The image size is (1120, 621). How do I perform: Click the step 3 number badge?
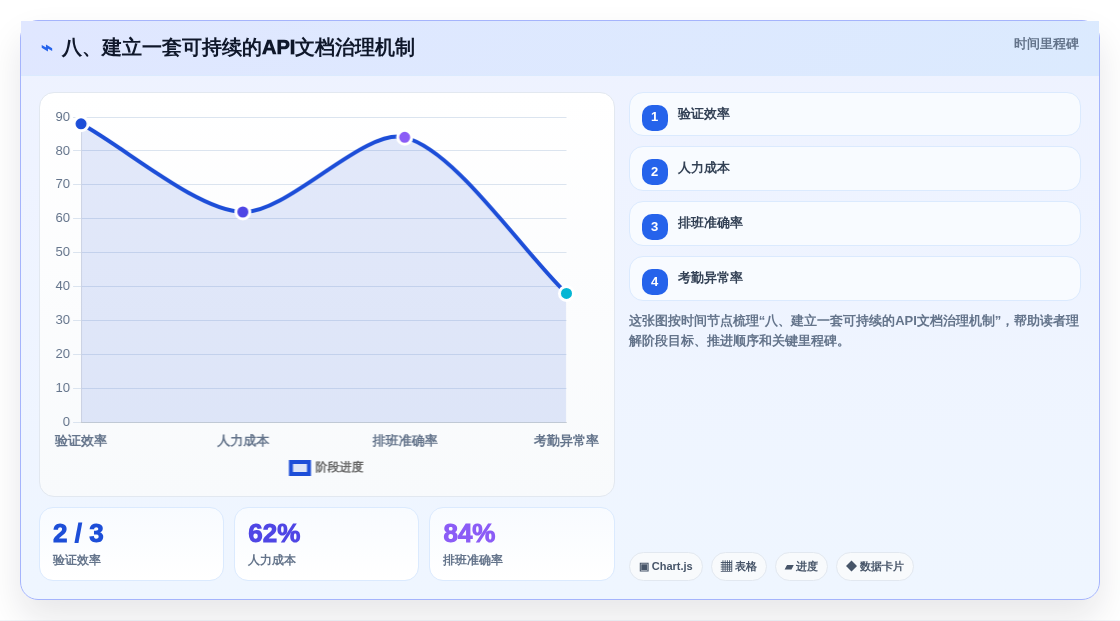[654, 227]
